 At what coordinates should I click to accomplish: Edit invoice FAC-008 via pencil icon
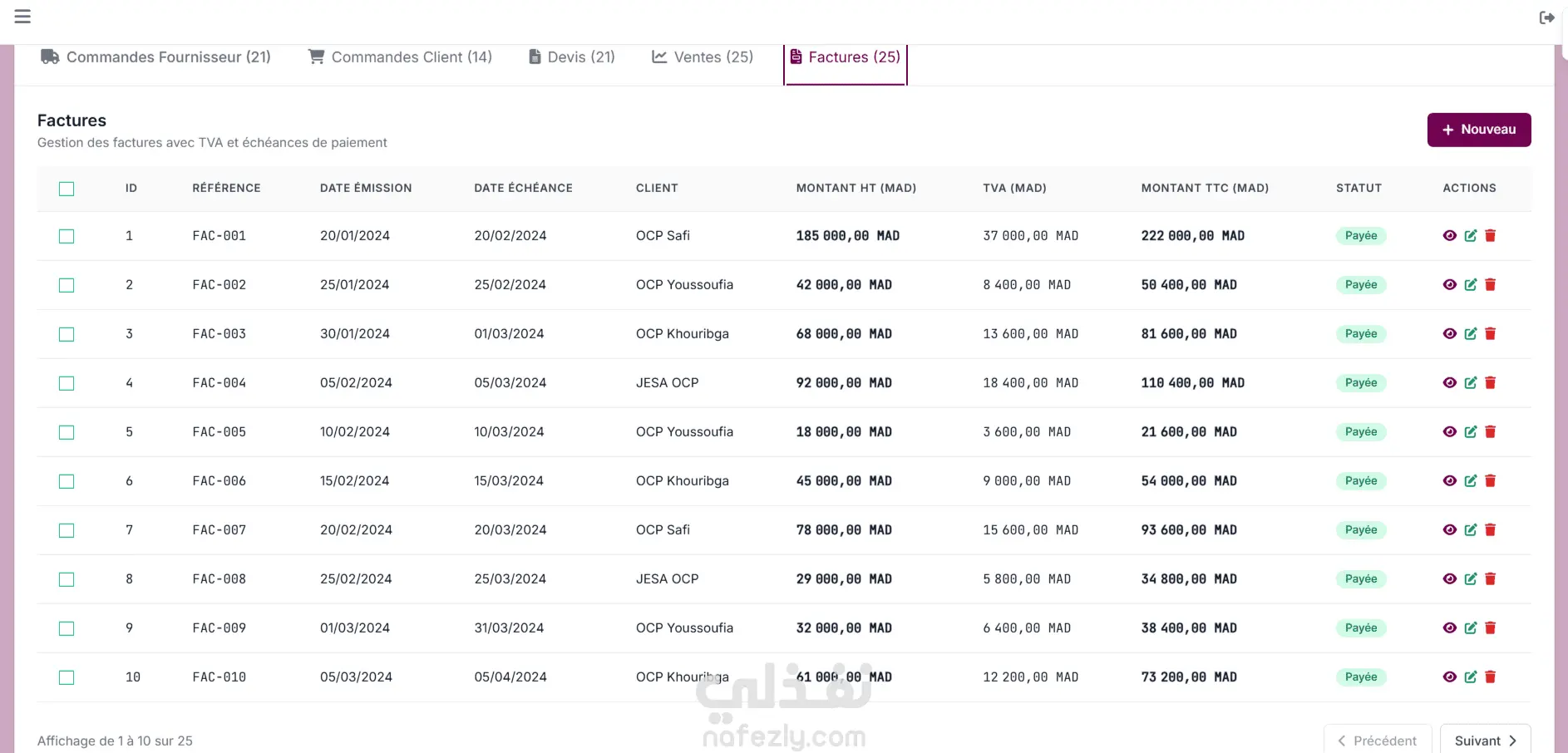[x=1470, y=579]
